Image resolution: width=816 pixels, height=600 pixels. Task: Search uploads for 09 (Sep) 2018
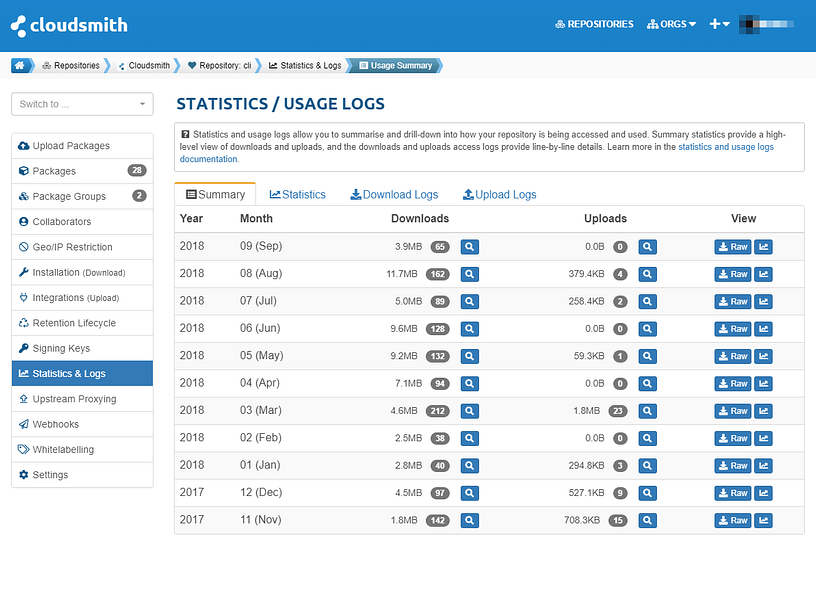[647, 247]
